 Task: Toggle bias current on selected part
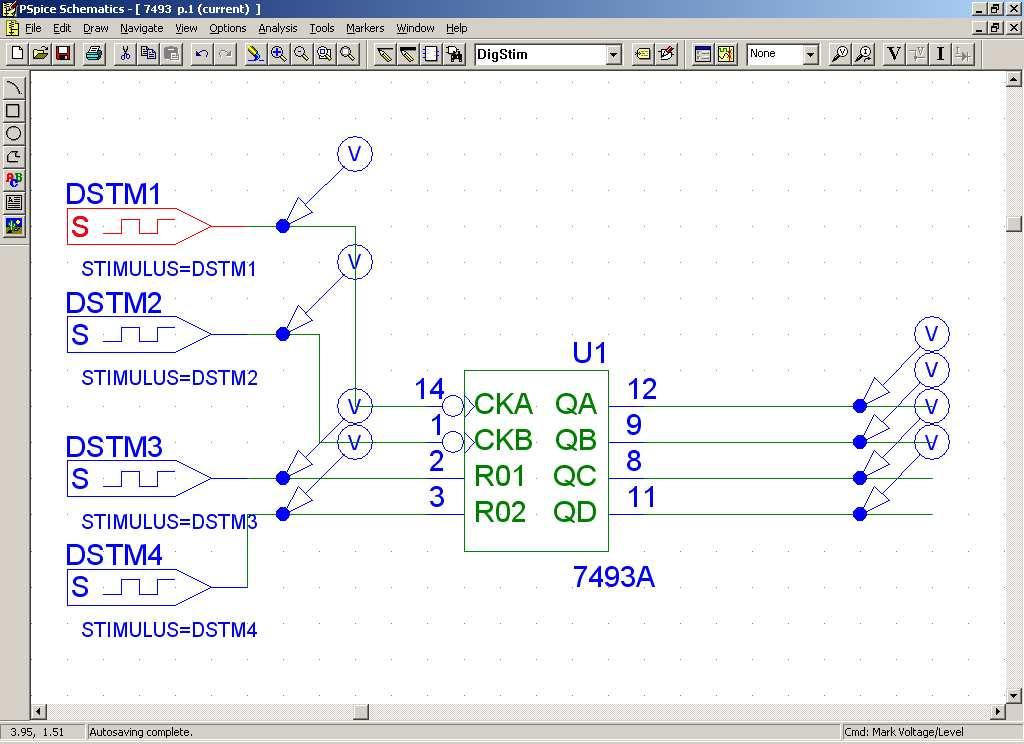click(963, 54)
